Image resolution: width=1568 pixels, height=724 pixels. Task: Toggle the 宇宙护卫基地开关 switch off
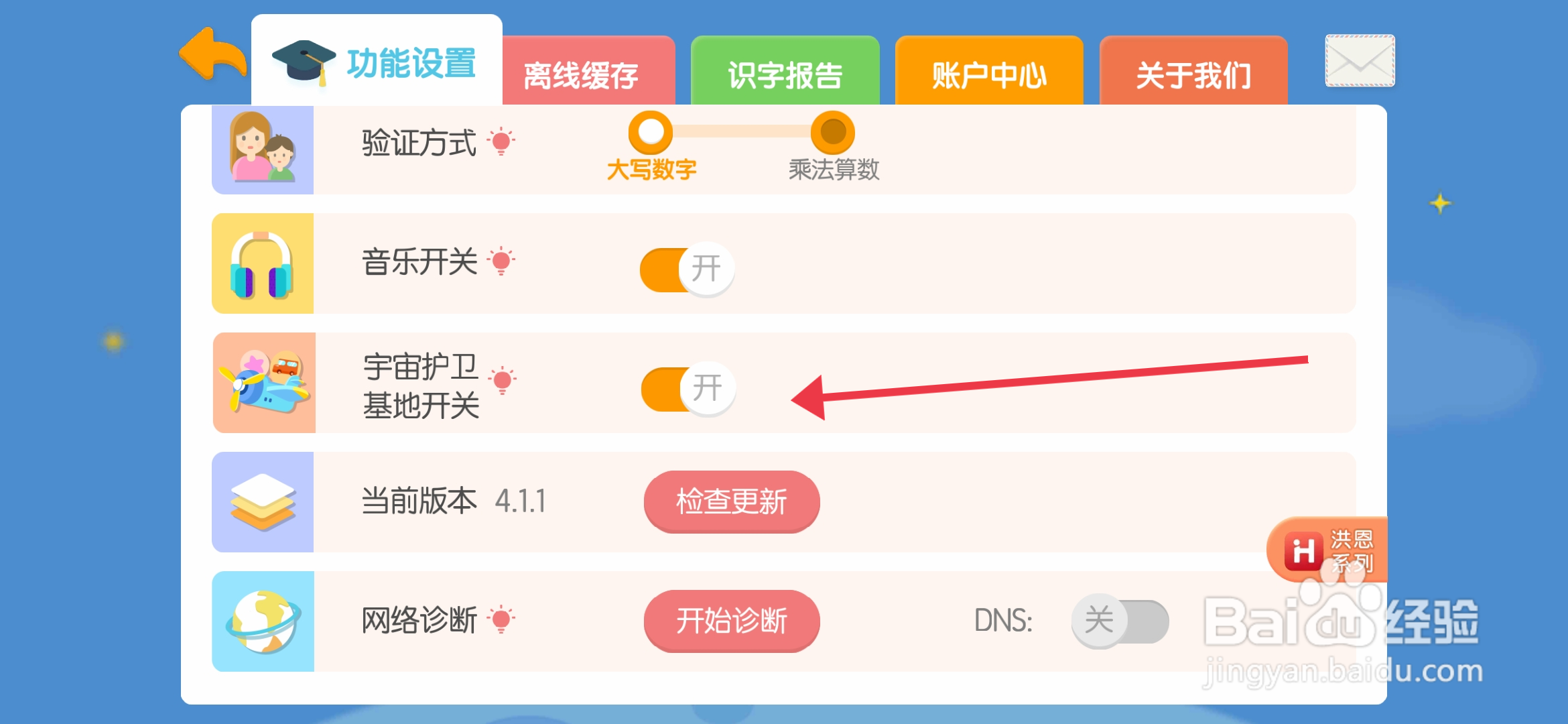(x=690, y=390)
